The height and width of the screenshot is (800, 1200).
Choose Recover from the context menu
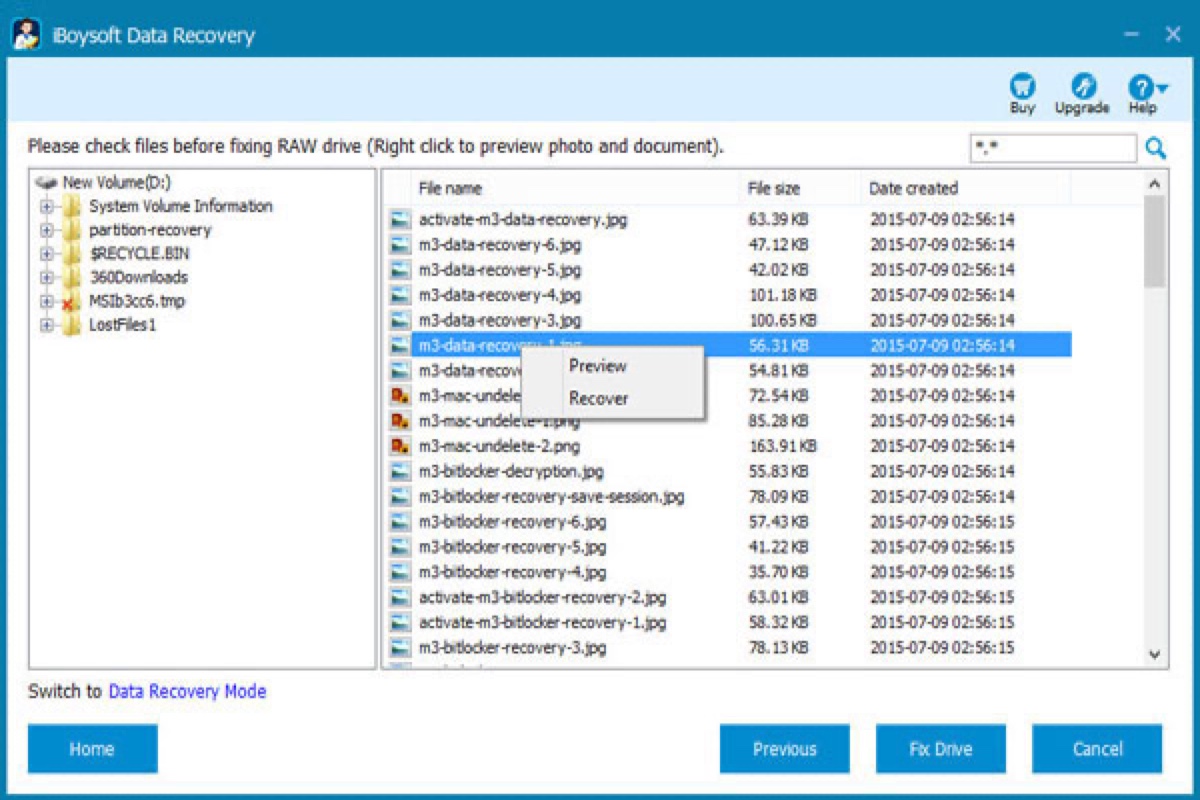tap(598, 398)
